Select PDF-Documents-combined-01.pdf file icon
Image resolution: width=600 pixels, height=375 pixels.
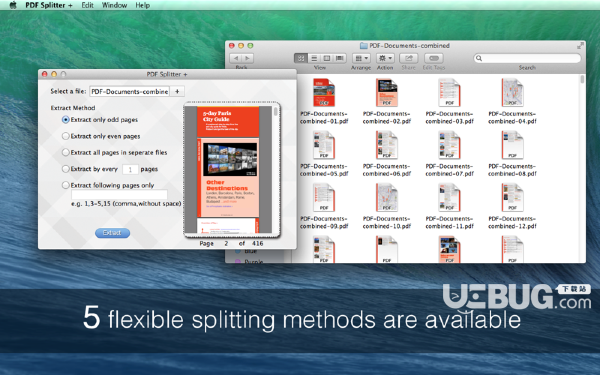coord(324,93)
